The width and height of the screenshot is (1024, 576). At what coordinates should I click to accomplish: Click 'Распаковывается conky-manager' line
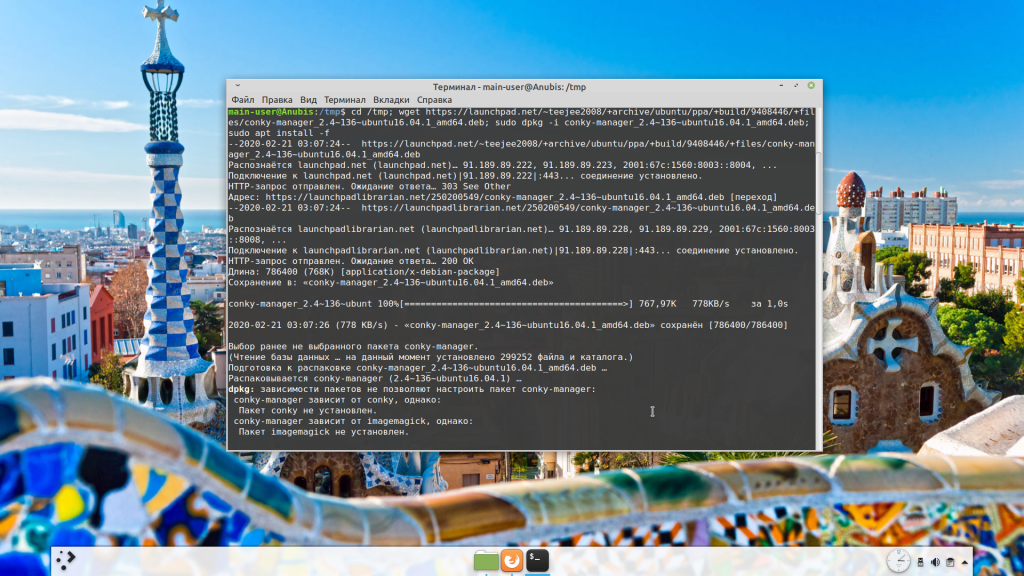tap(375, 378)
